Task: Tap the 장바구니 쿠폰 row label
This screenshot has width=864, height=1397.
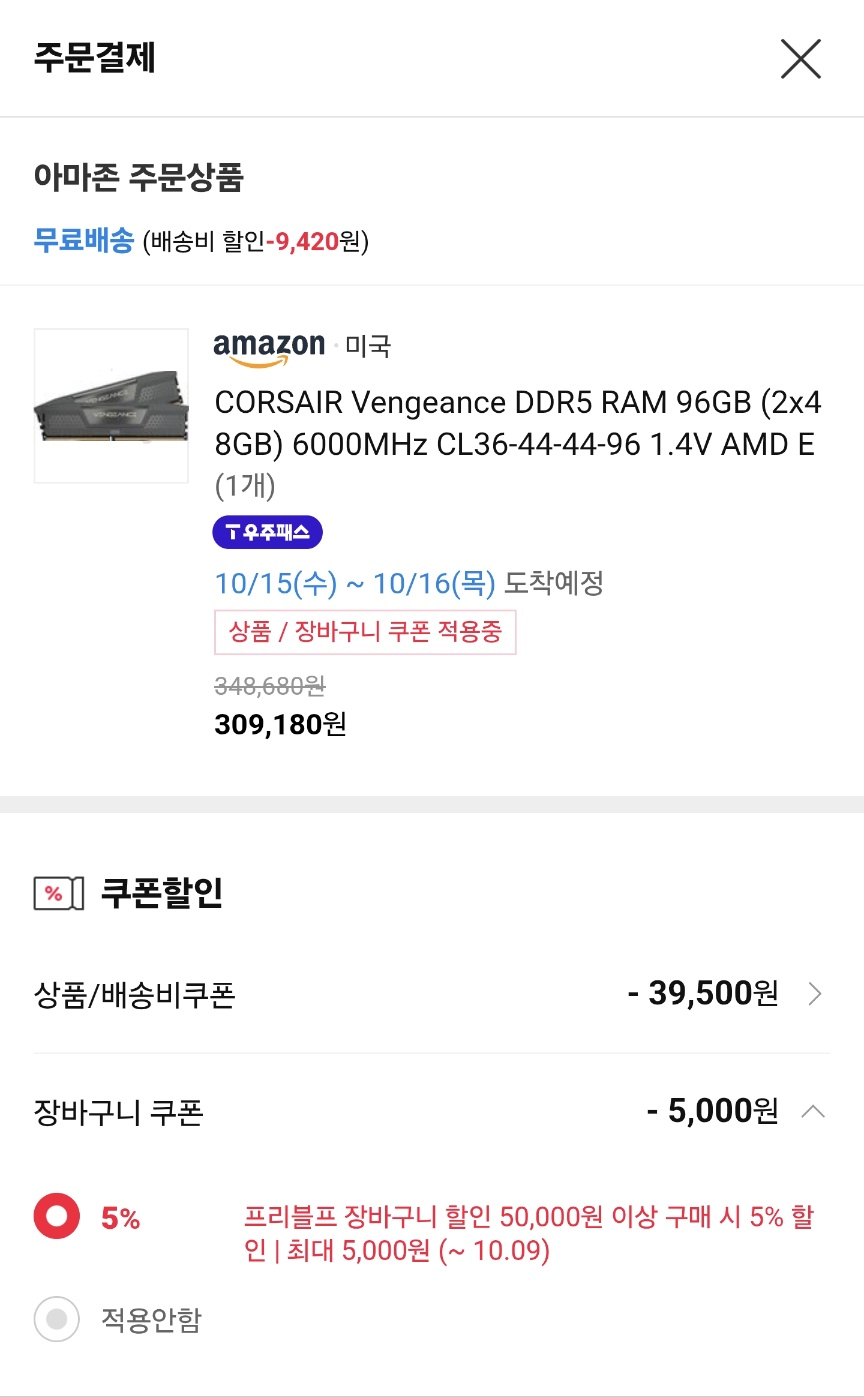Action: pyautogui.click(x=118, y=1112)
